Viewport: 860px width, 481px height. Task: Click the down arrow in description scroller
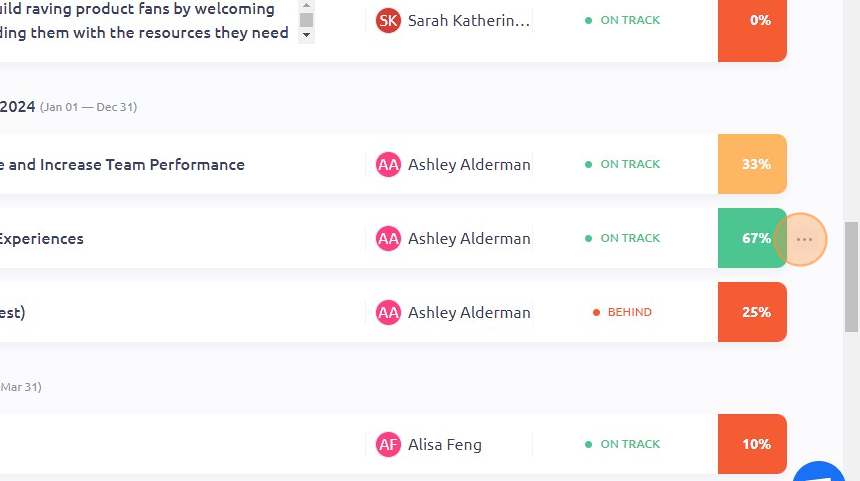[x=307, y=35]
